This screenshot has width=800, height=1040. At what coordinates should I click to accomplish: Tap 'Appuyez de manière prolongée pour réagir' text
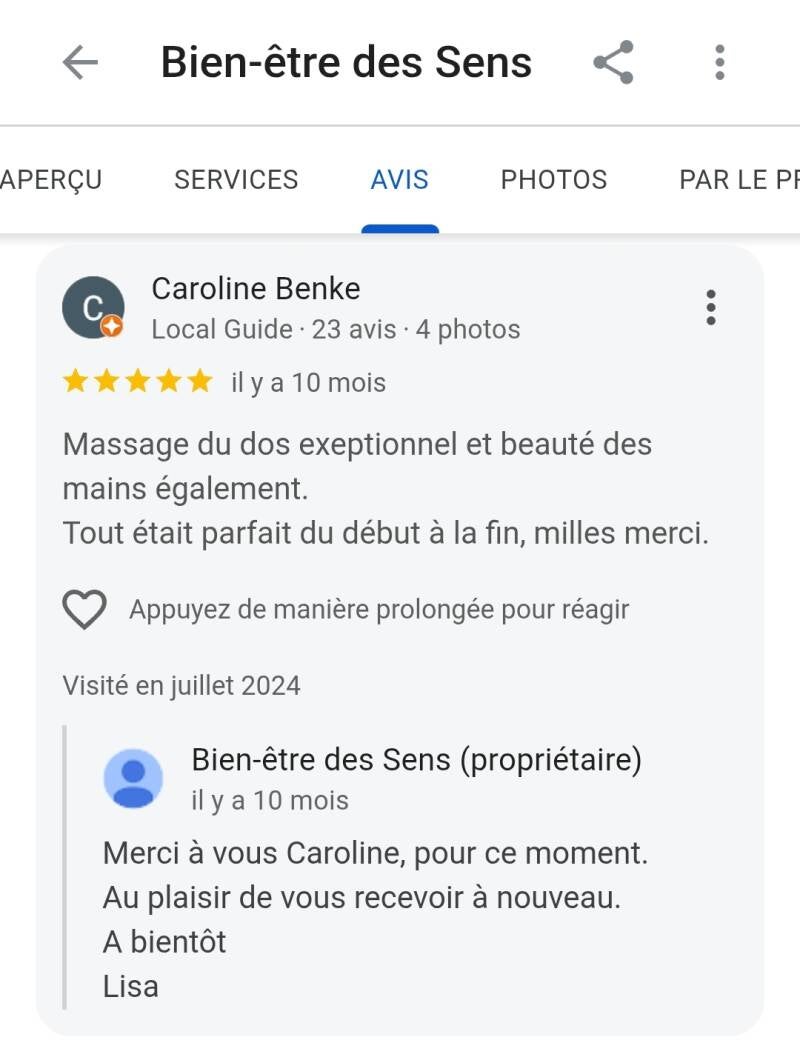click(379, 609)
